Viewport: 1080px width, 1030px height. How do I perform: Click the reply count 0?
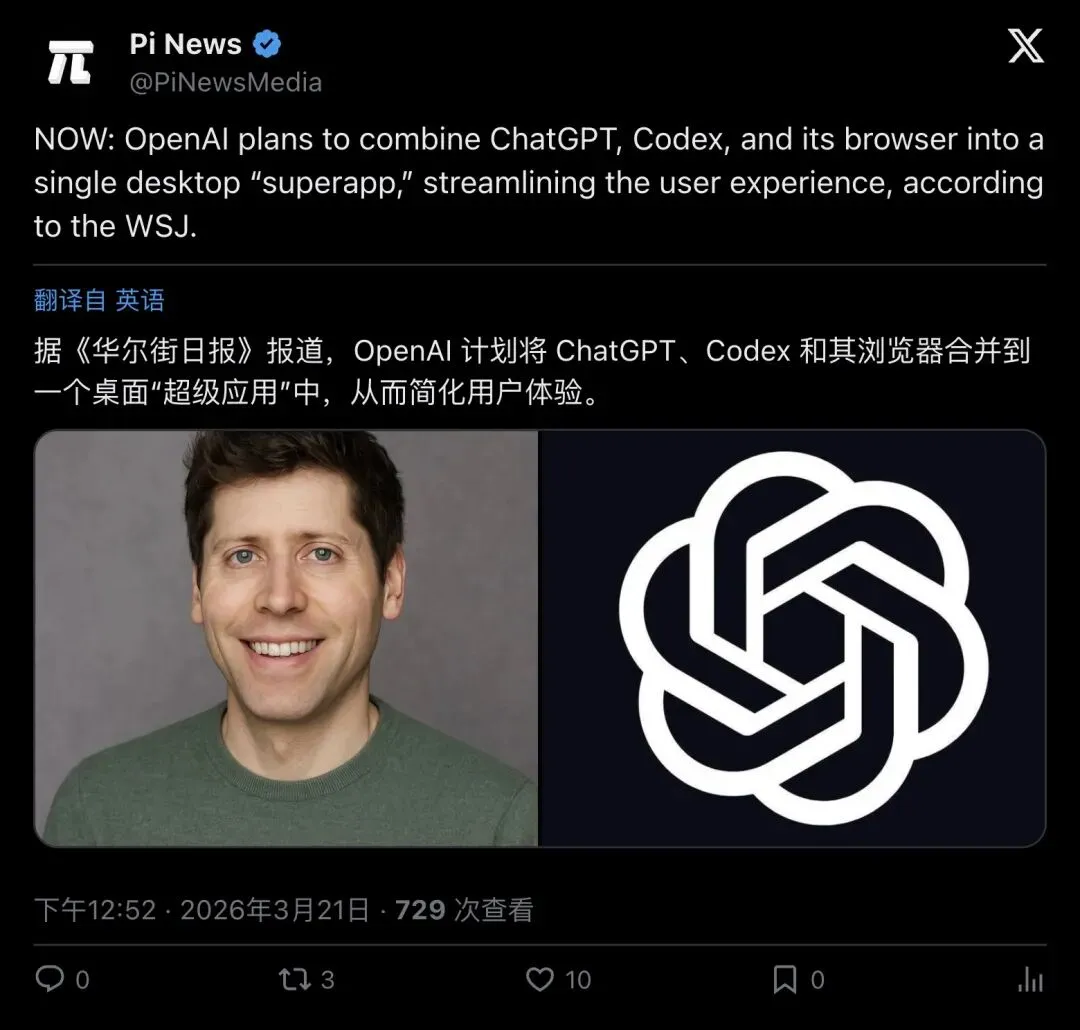(x=83, y=980)
